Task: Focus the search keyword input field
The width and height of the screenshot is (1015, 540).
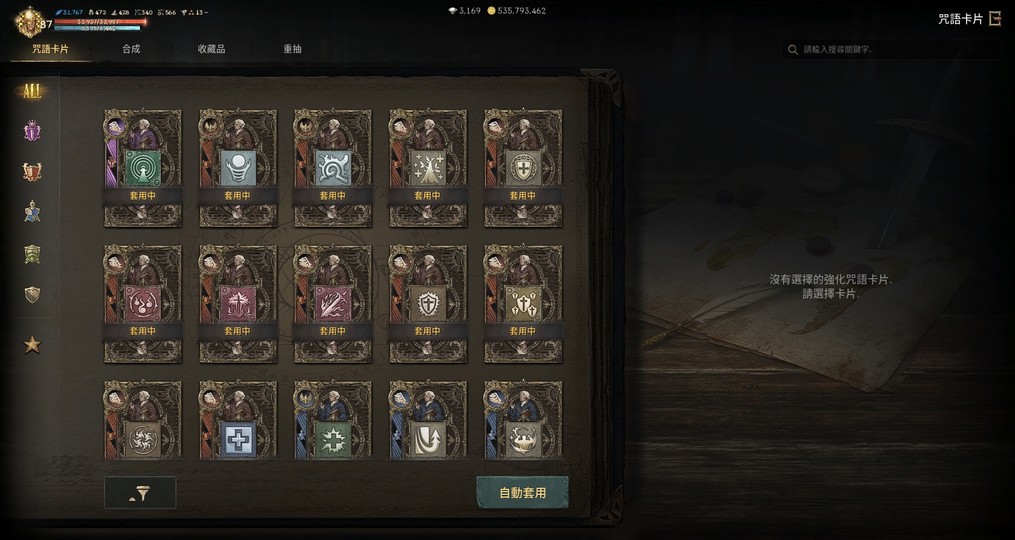Action: (x=891, y=49)
